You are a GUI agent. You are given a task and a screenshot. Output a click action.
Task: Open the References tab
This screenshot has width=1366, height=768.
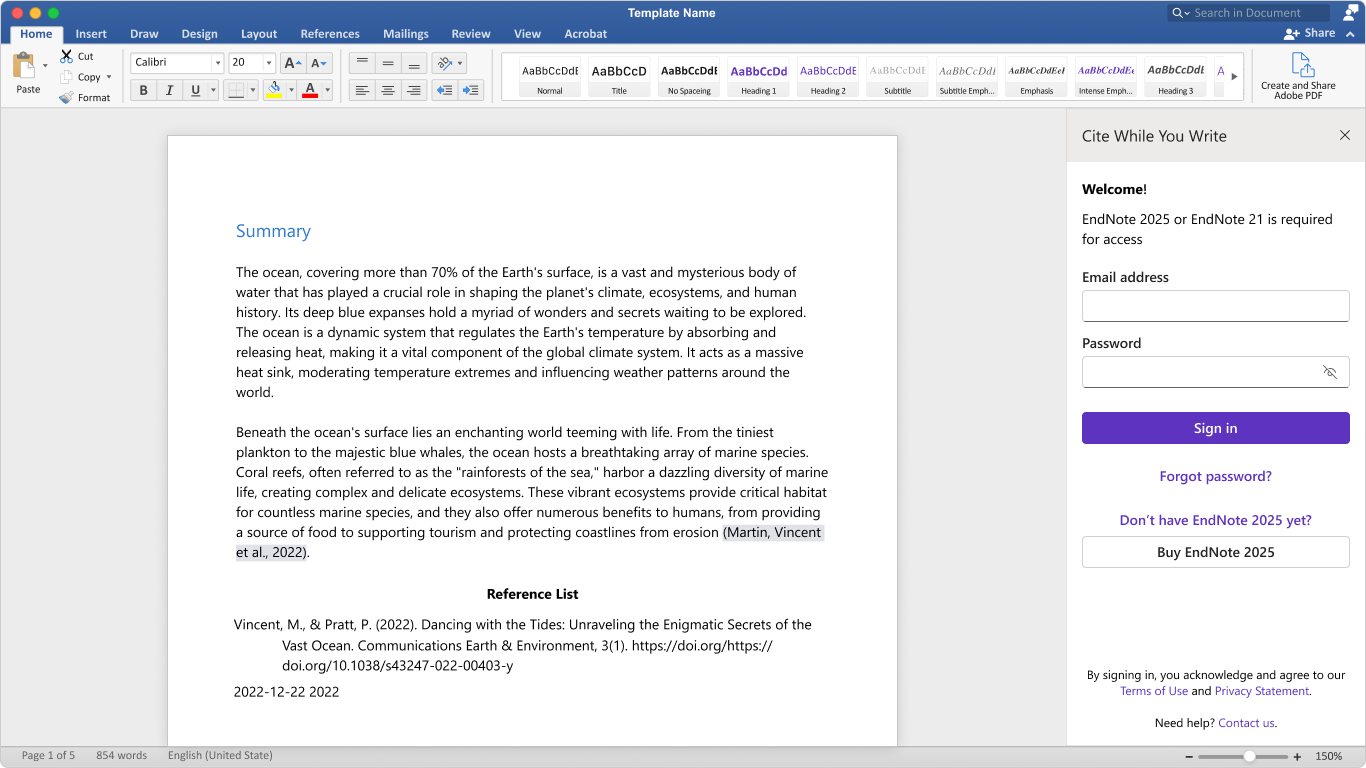point(330,34)
